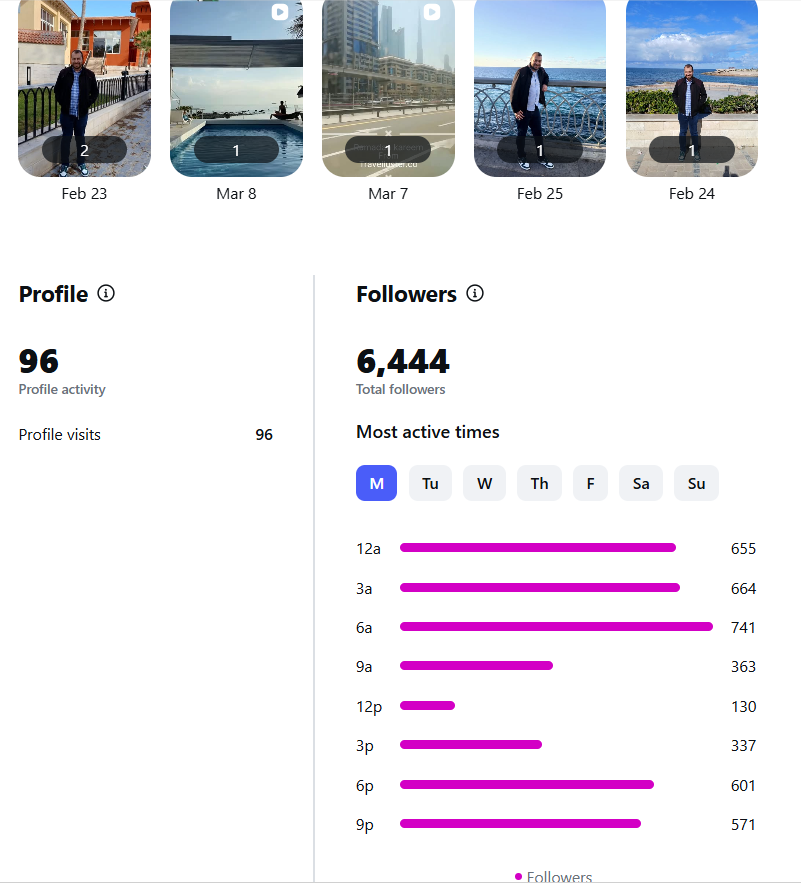Click the reel icon on Mar 8 post
The height and width of the screenshot is (883, 801).
pyautogui.click(x=280, y=12)
